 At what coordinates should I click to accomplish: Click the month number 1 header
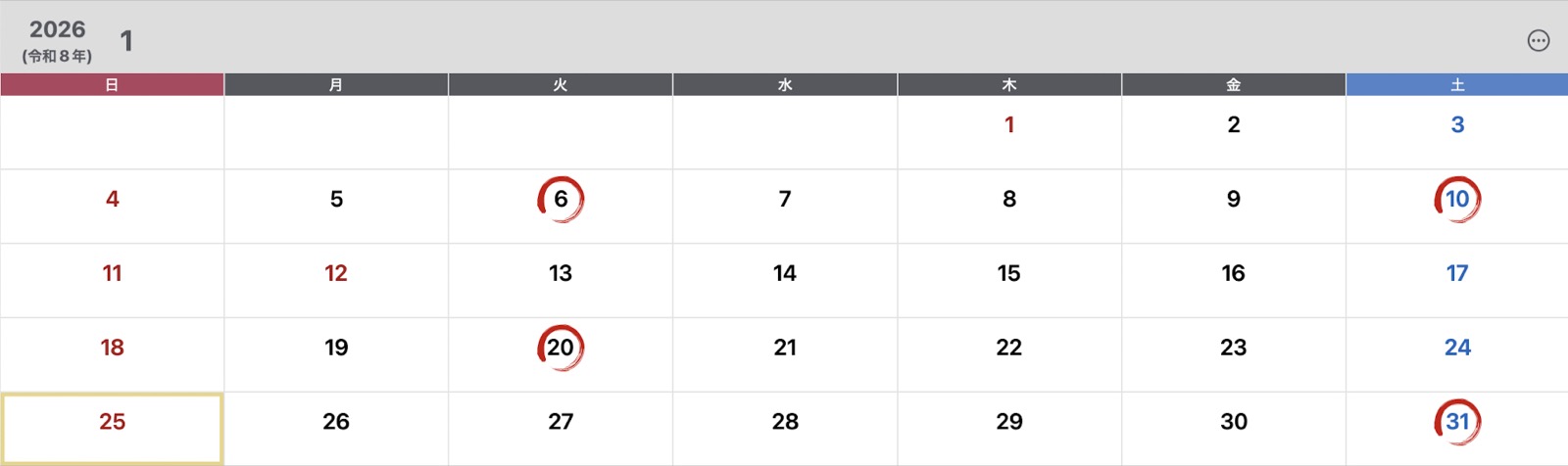coord(126,41)
